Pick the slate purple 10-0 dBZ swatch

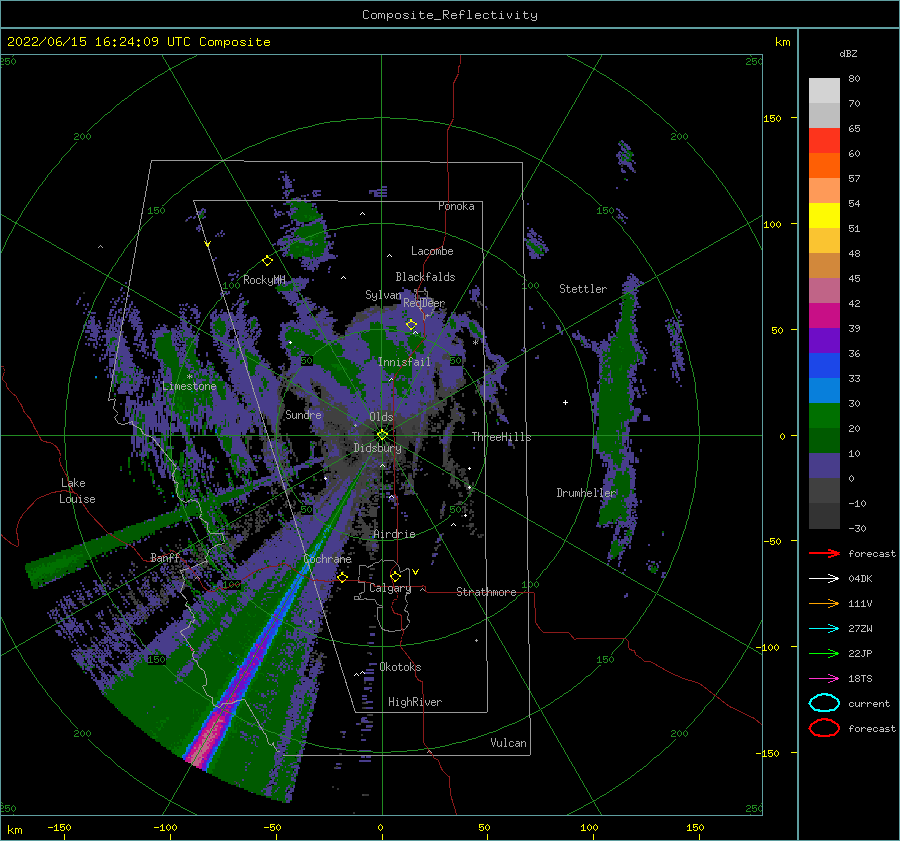coord(824,465)
